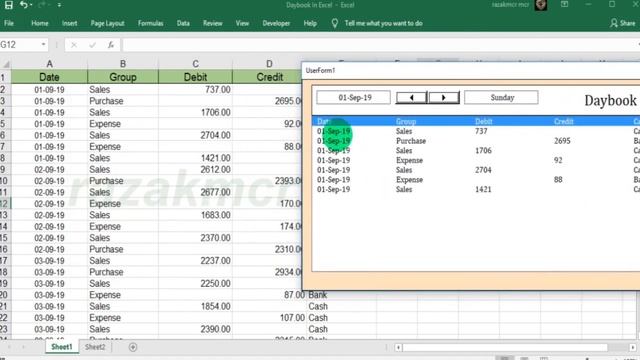Click the user account avatar
This screenshot has width=640, height=360.
click(541, 5)
